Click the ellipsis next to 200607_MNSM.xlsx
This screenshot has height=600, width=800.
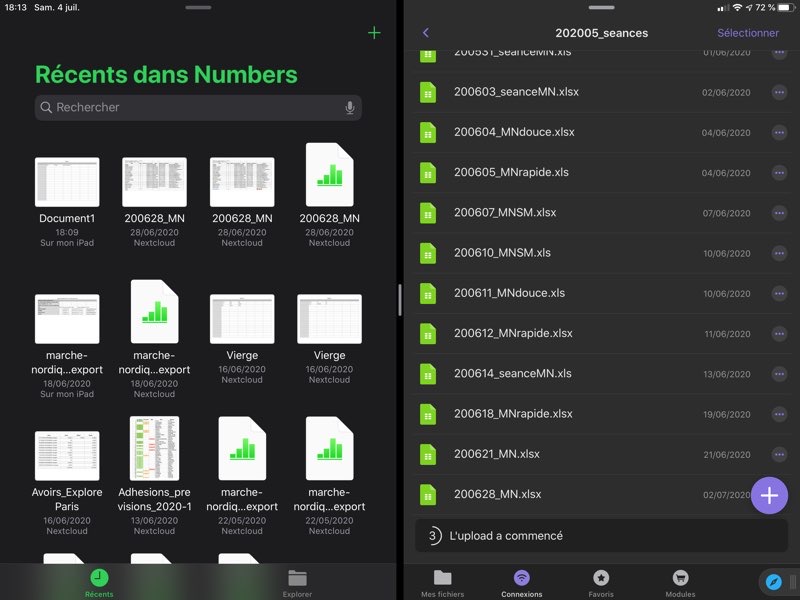[x=779, y=213]
